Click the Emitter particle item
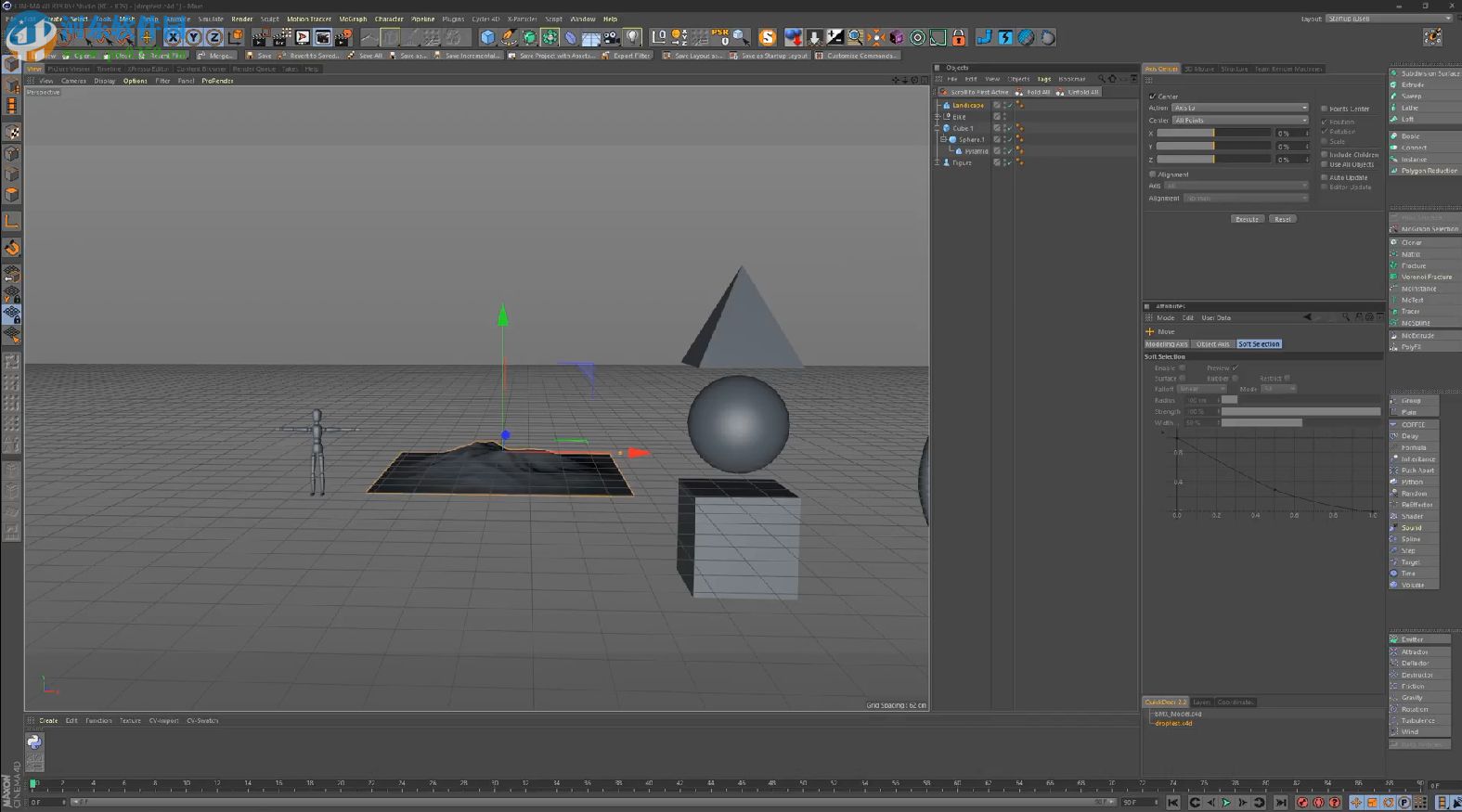1462x812 pixels. (x=1412, y=639)
